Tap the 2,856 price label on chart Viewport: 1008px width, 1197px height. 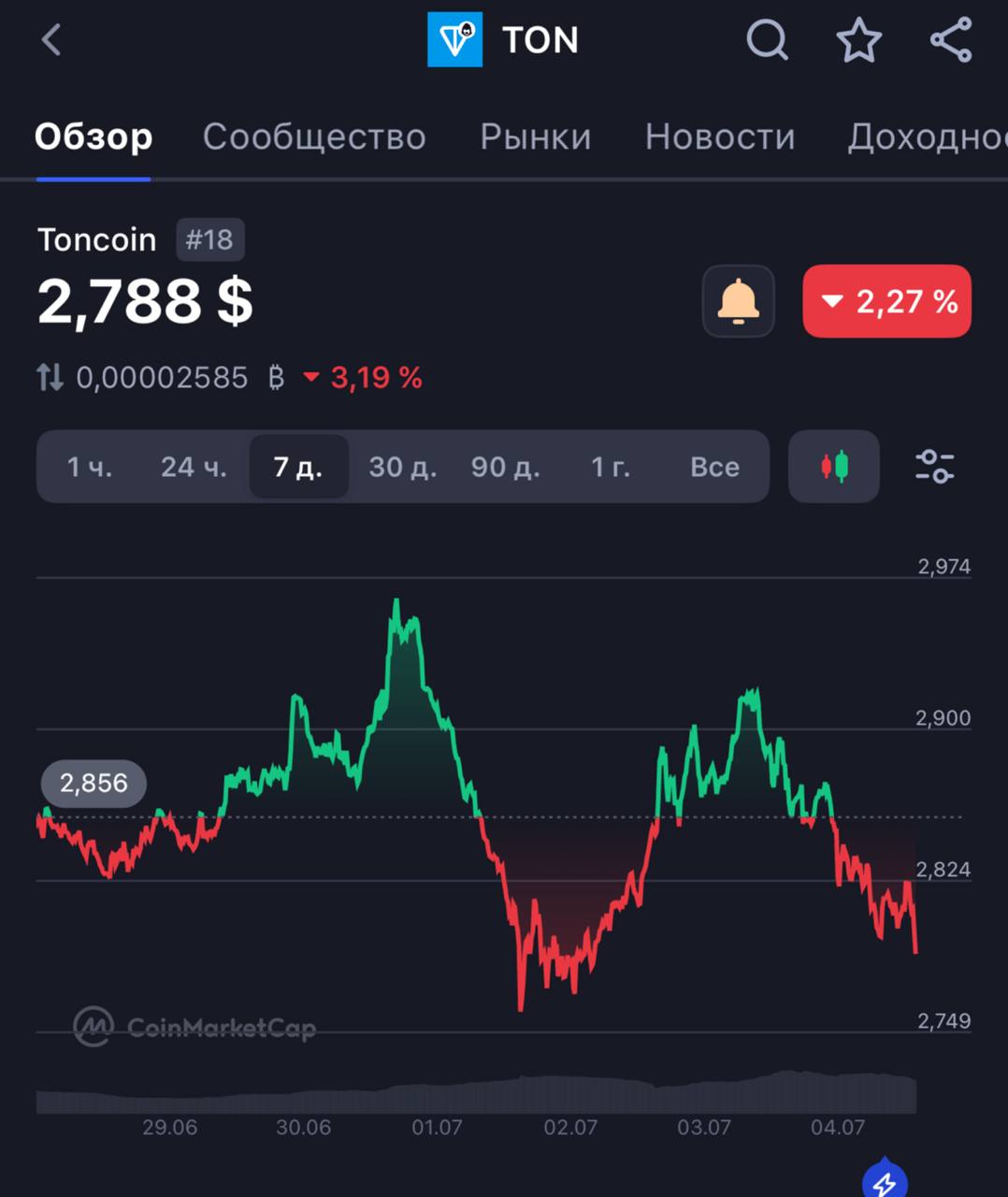[x=94, y=783]
